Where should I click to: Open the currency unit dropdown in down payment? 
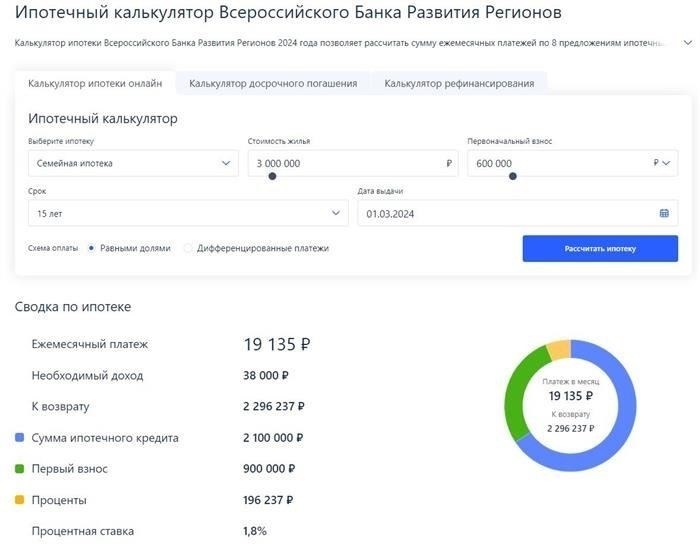pyautogui.click(x=662, y=163)
